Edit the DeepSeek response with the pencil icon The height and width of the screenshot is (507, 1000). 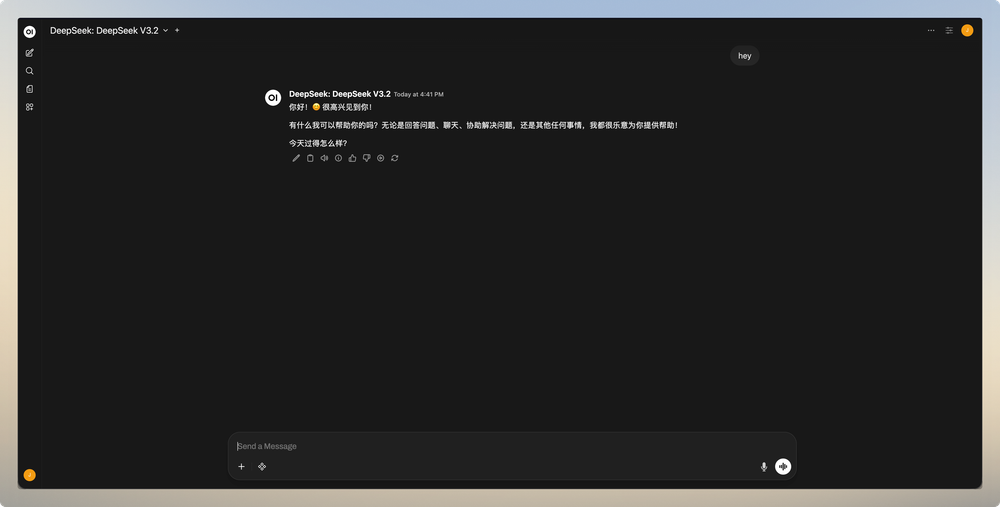point(296,158)
